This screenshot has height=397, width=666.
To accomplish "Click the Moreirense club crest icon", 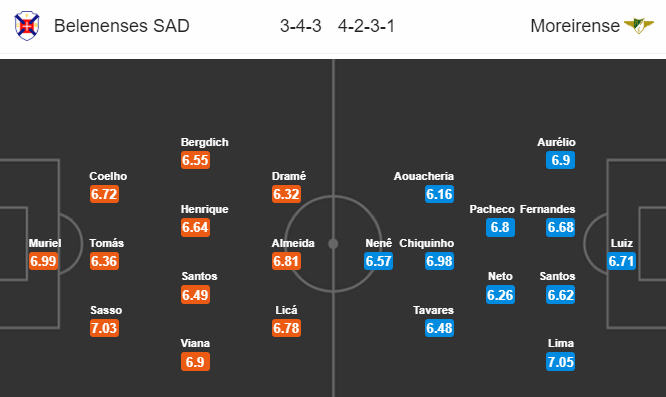I will click(x=639, y=25).
